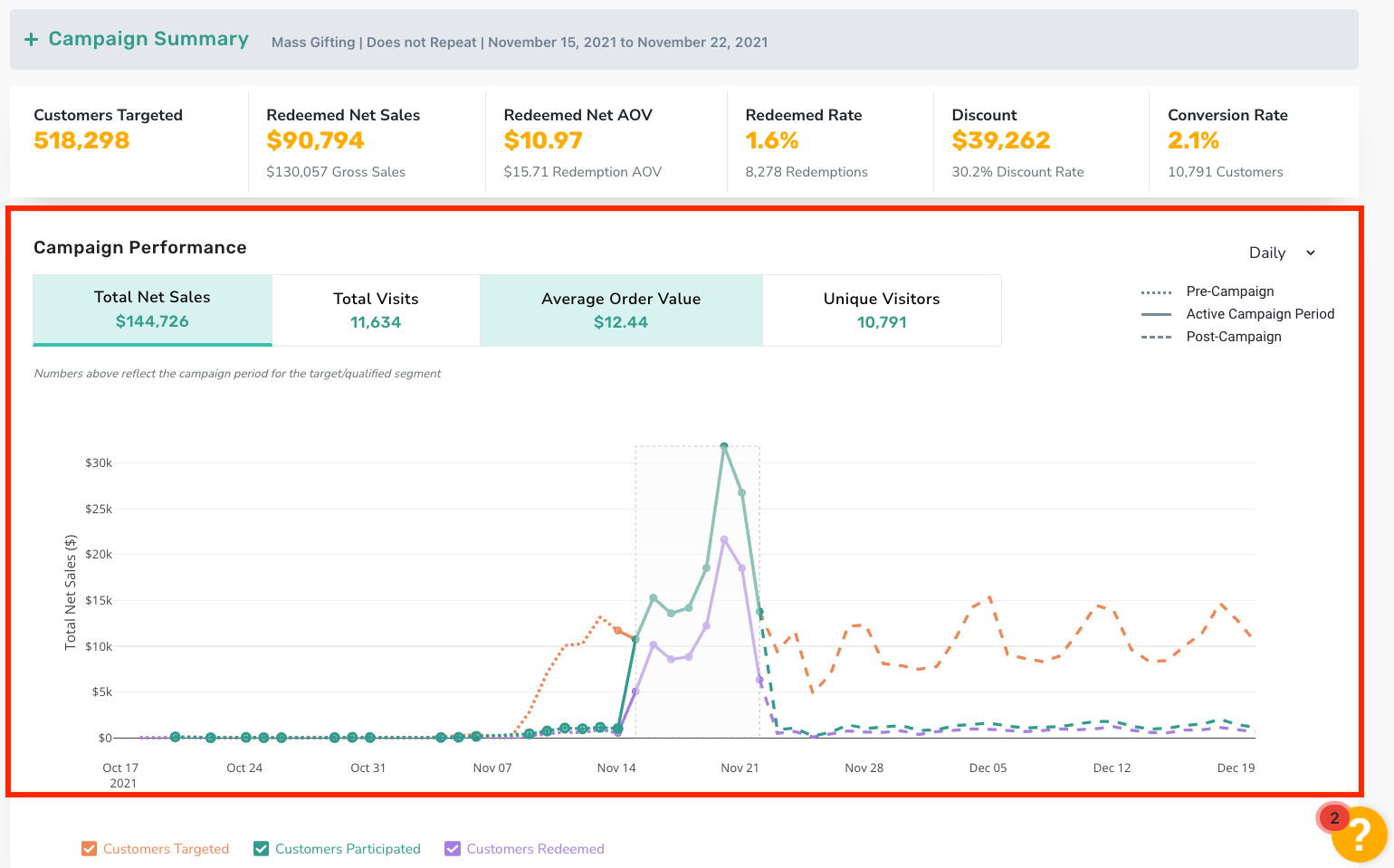Image resolution: width=1394 pixels, height=868 pixels.
Task: Click the green peak data point on chart
Action: click(724, 446)
